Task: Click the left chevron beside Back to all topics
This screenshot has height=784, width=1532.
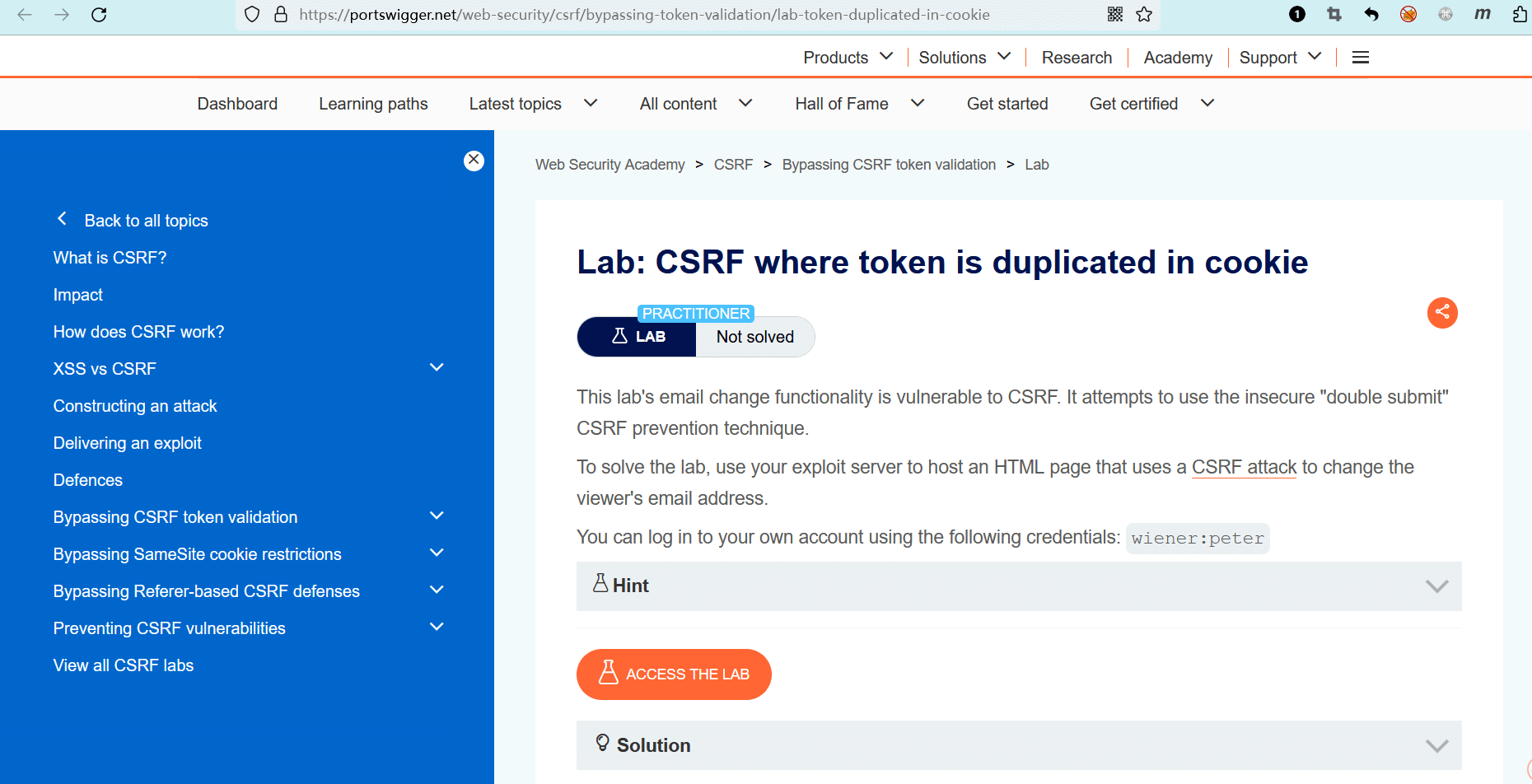Action: click(62, 219)
